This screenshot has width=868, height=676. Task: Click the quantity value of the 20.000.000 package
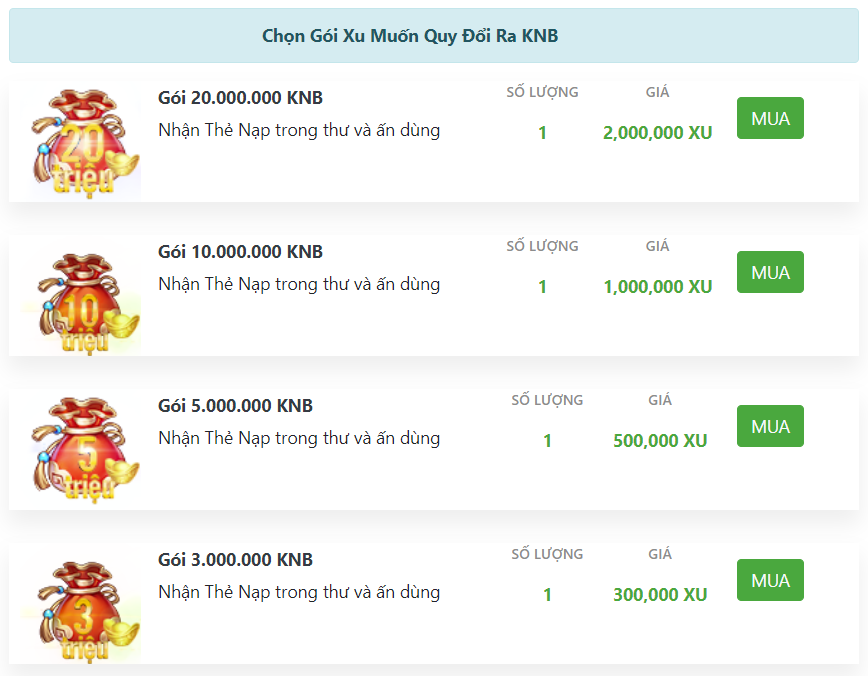pyautogui.click(x=542, y=133)
